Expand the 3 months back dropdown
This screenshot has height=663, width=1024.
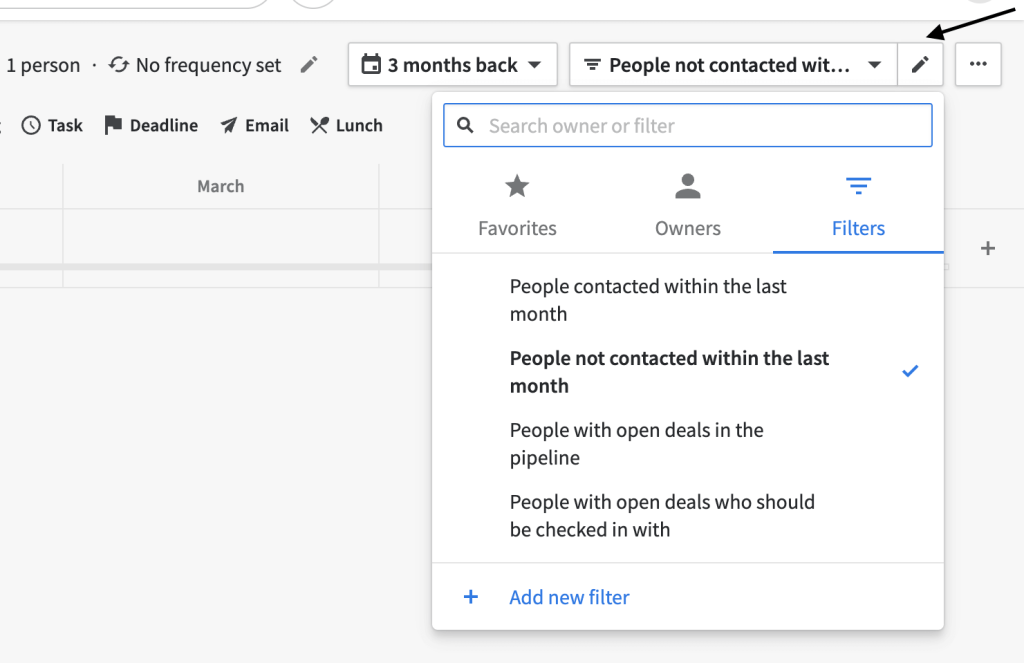(x=533, y=64)
